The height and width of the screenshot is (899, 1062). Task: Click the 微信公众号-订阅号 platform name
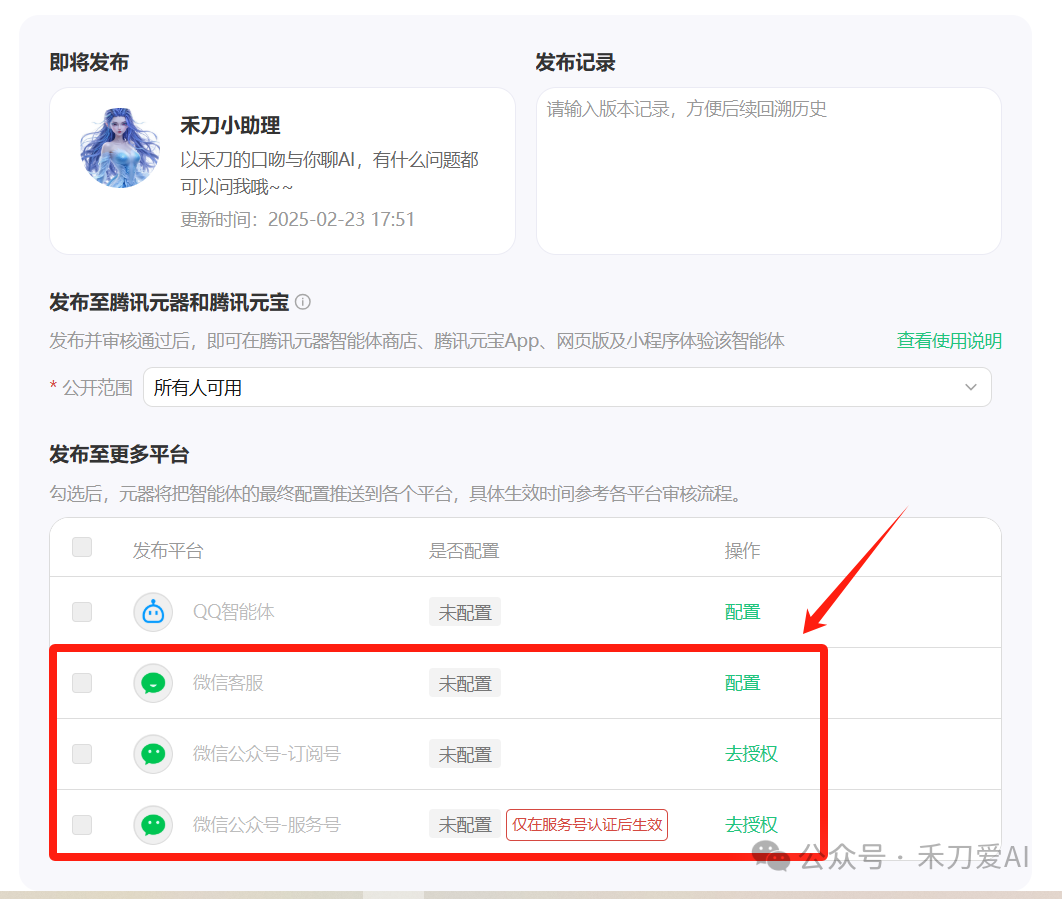[x=266, y=754]
